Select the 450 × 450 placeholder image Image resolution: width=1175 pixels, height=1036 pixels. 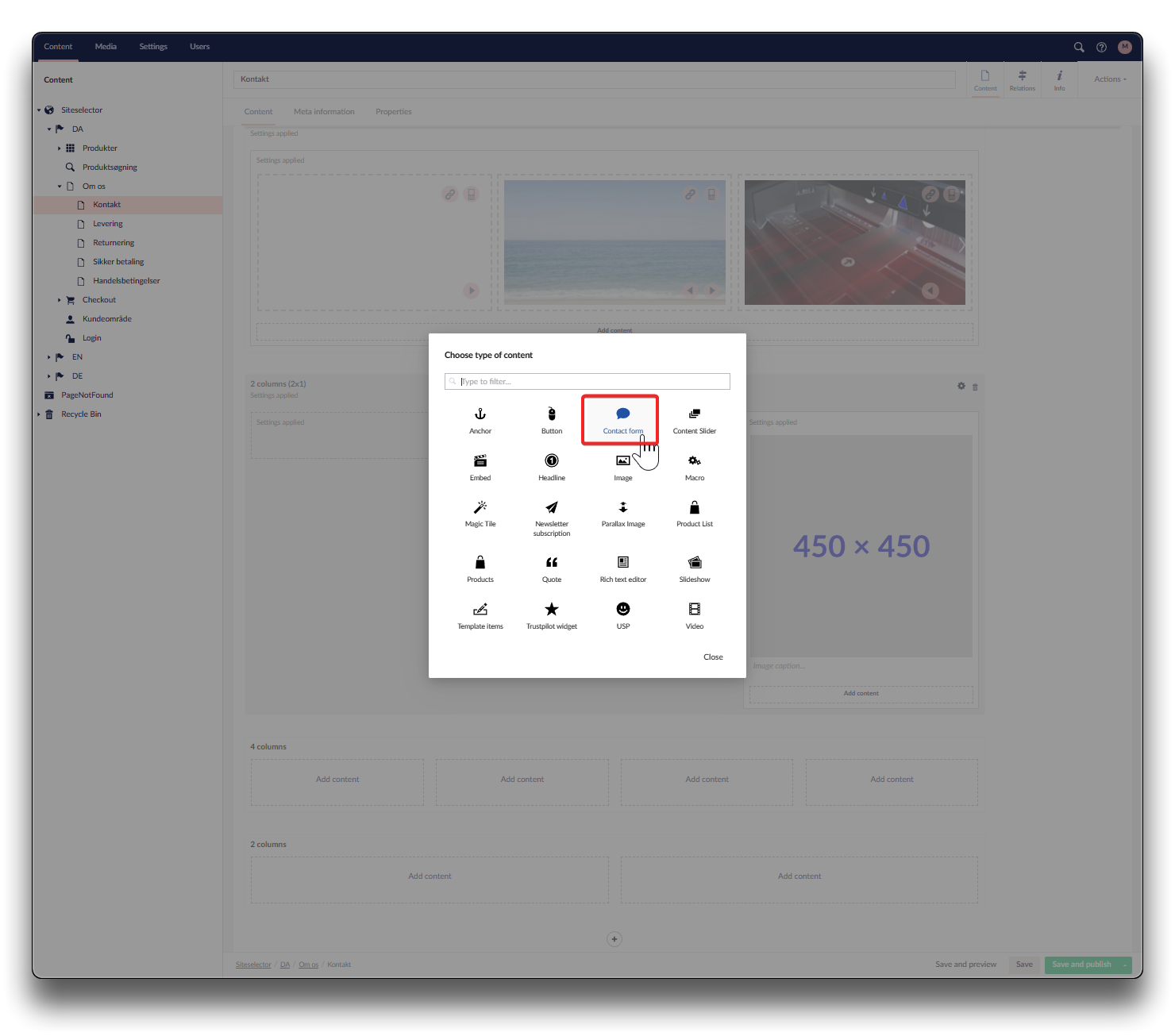pos(861,546)
